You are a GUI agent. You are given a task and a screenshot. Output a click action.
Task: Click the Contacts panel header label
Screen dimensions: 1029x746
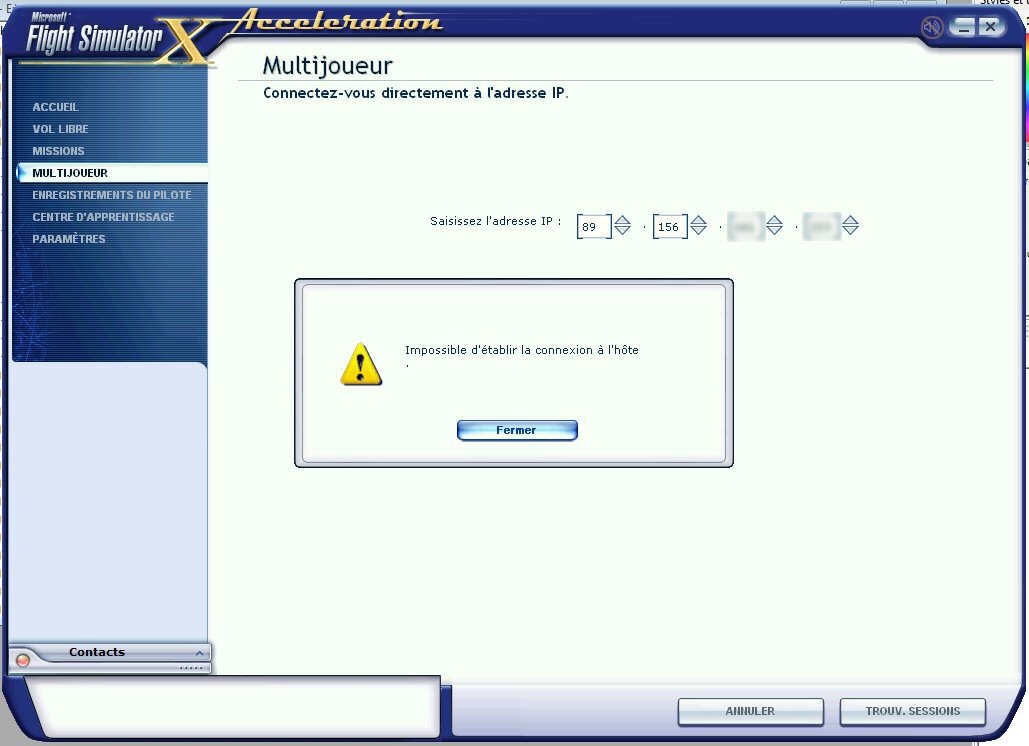coord(96,652)
